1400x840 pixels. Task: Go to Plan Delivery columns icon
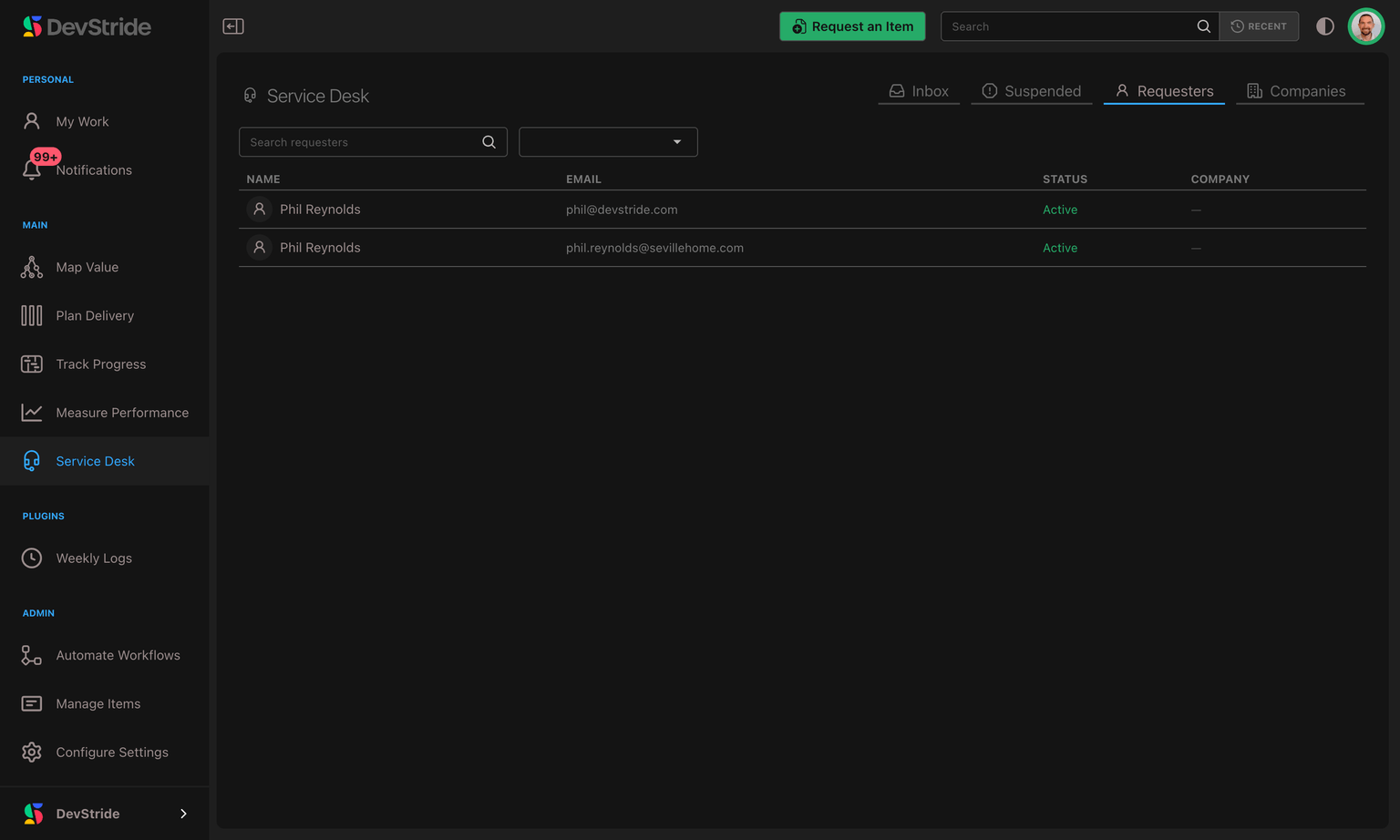pyautogui.click(x=32, y=315)
